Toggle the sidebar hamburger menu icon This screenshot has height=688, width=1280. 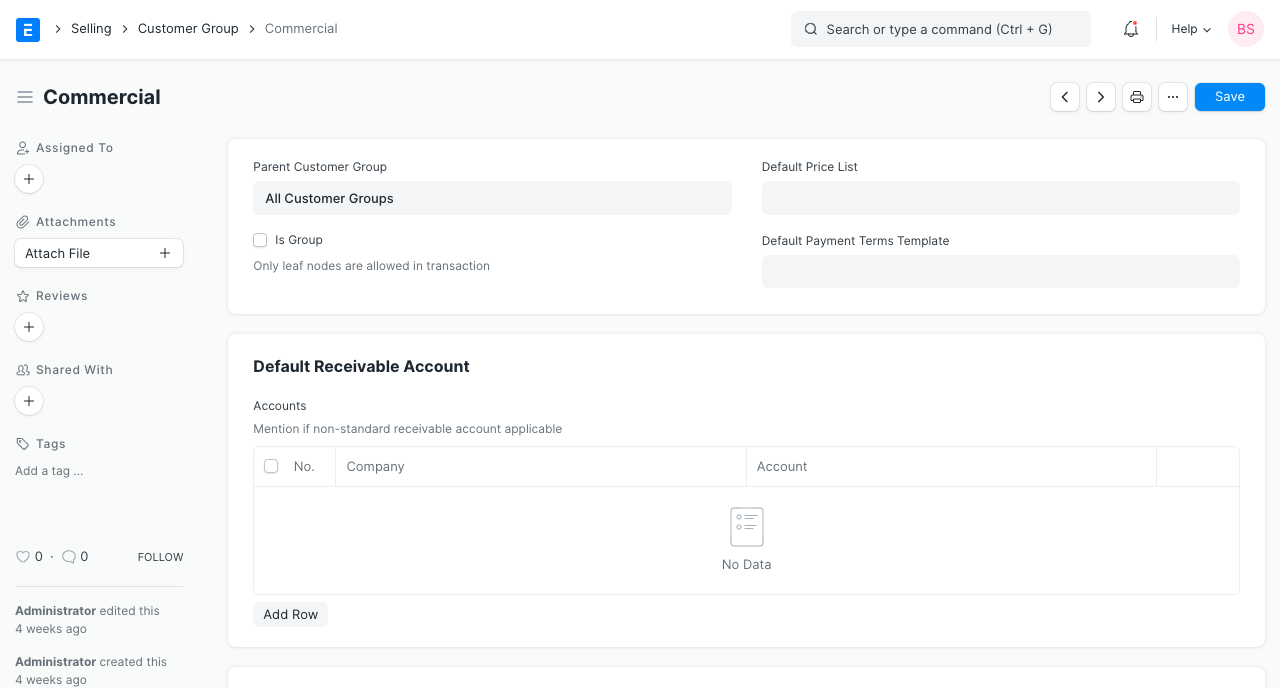25,97
